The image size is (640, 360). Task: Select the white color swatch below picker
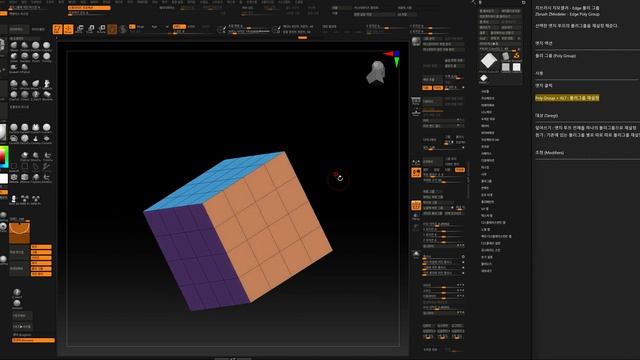[4, 178]
